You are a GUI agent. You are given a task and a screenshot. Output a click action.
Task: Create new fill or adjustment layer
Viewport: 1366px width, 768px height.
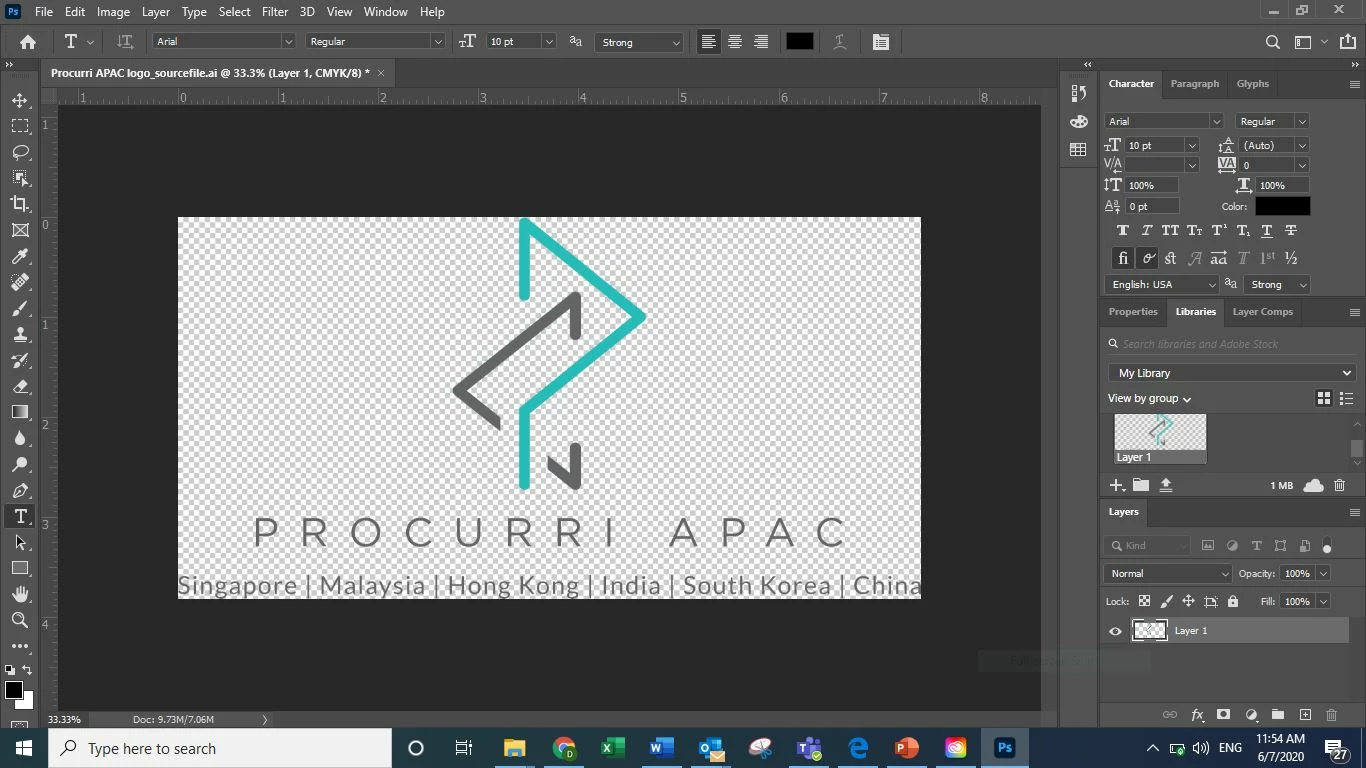click(1251, 715)
